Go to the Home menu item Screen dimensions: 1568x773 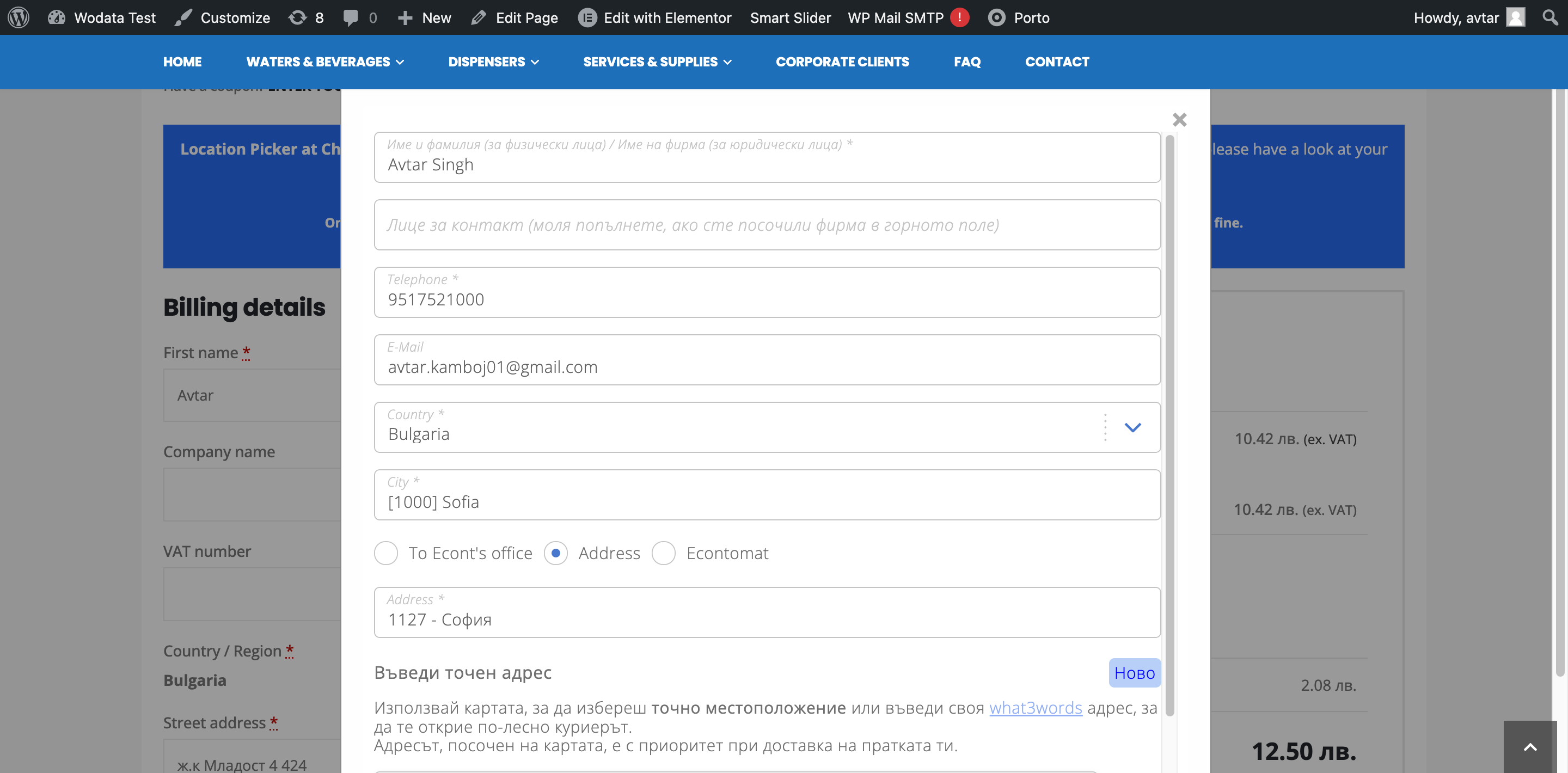[x=182, y=62]
